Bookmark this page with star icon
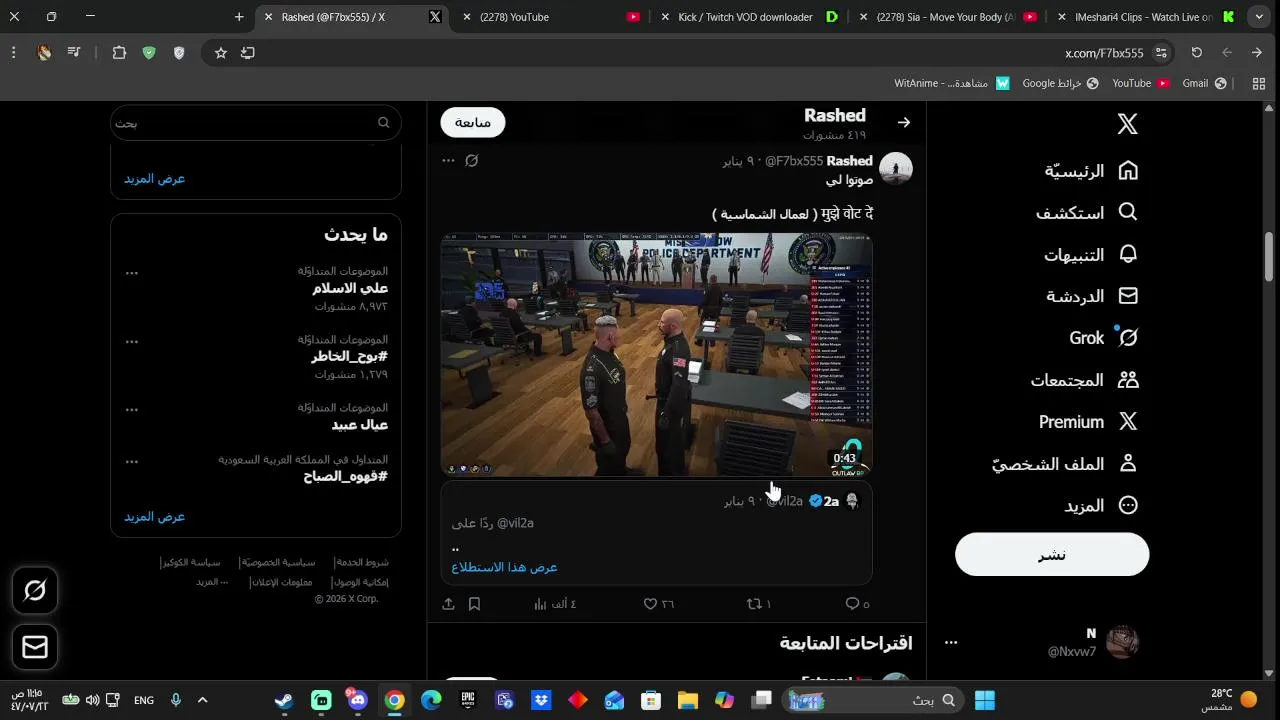This screenshot has height=720, width=1280. point(221,53)
